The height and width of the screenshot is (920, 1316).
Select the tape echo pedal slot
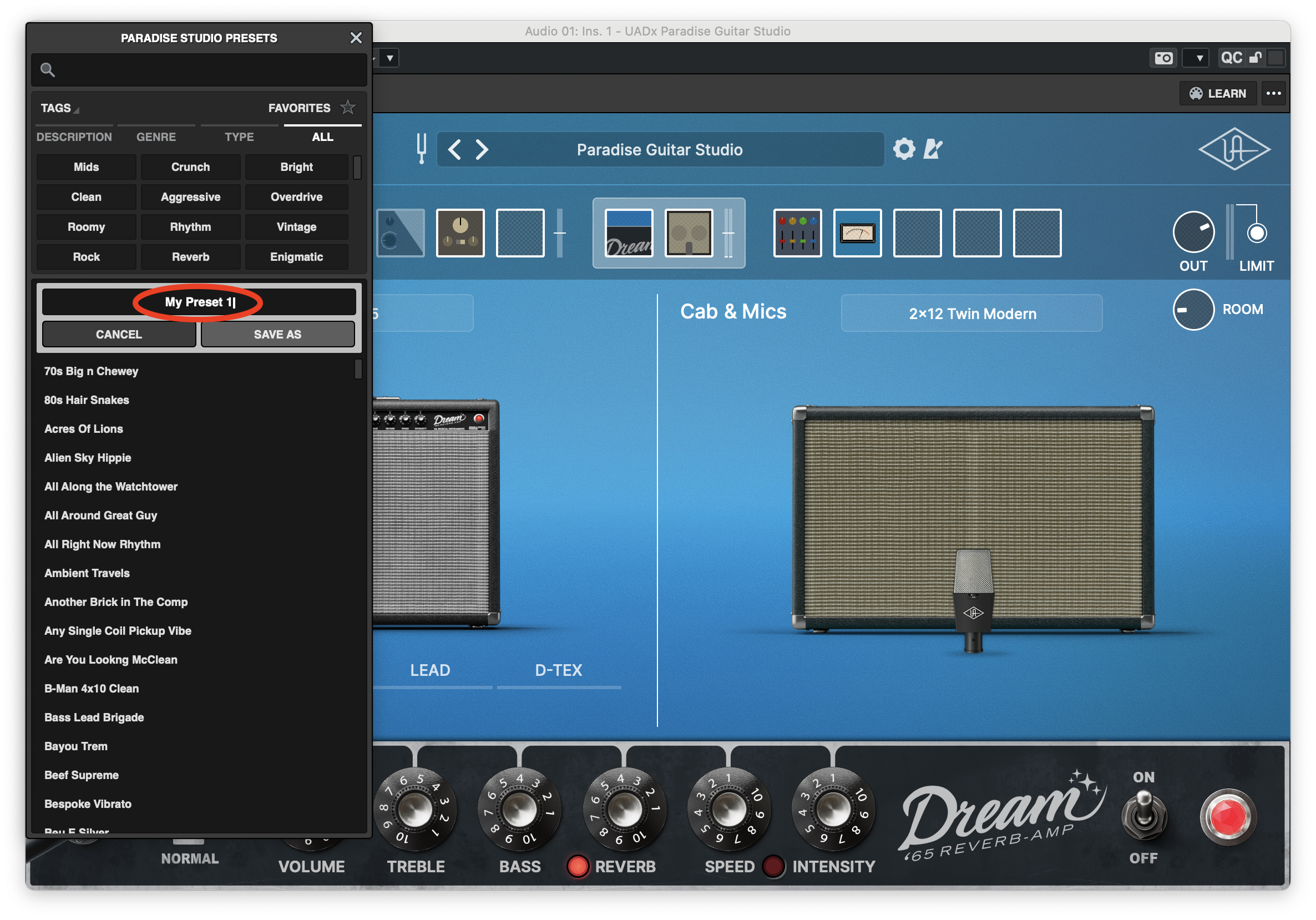click(460, 232)
